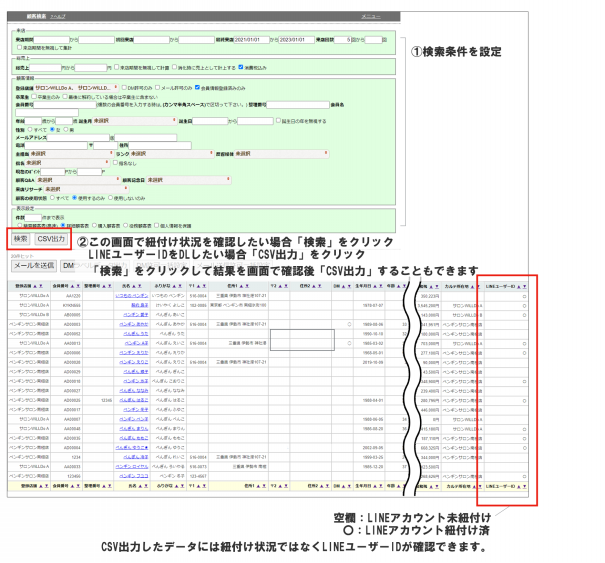
Task: Sort 登録店舗 descending in the top header row
Action: click(41, 286)
